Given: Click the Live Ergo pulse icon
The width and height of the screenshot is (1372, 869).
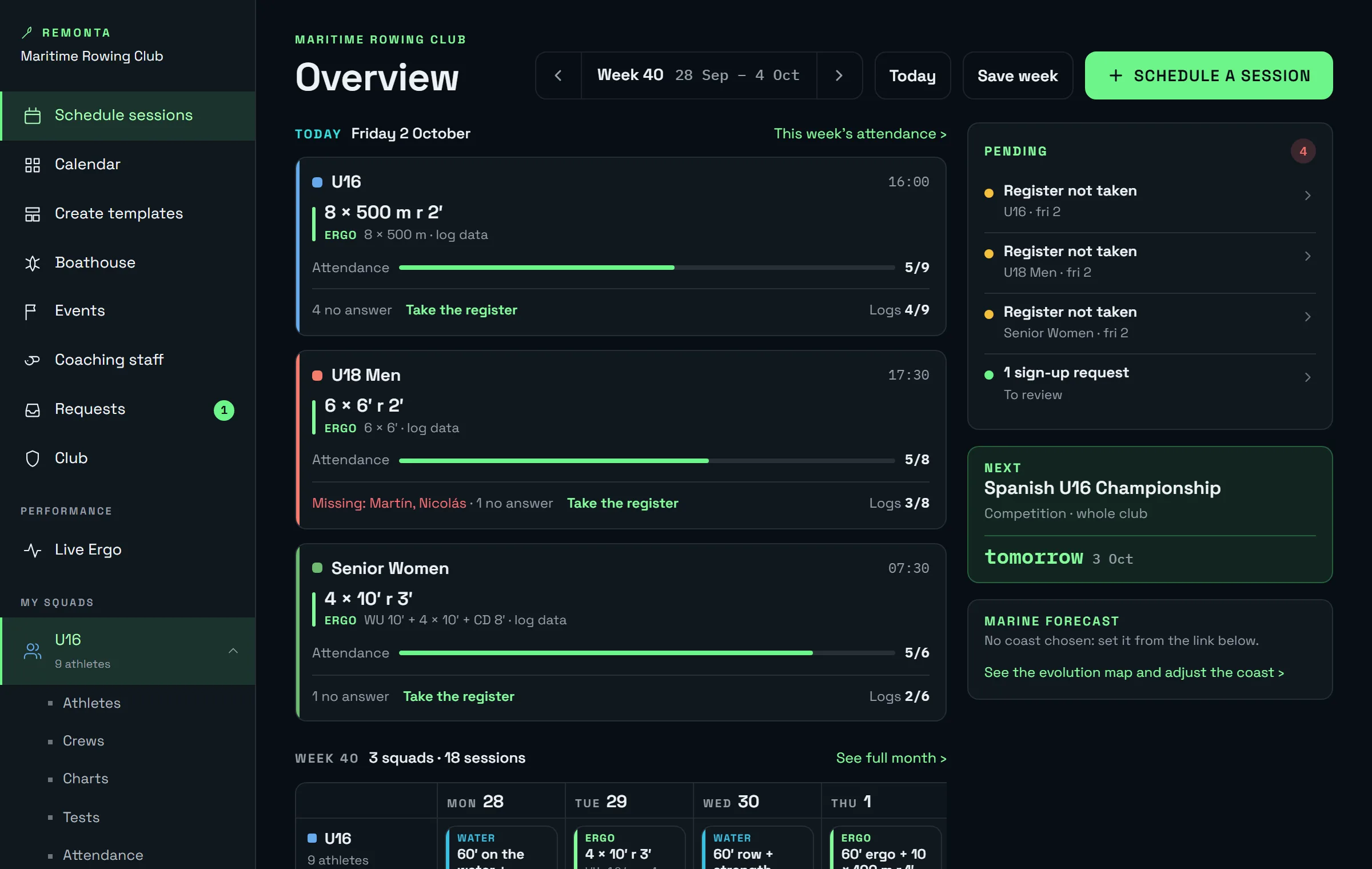Looking at the screenshot, I should (x=33, y=550).
